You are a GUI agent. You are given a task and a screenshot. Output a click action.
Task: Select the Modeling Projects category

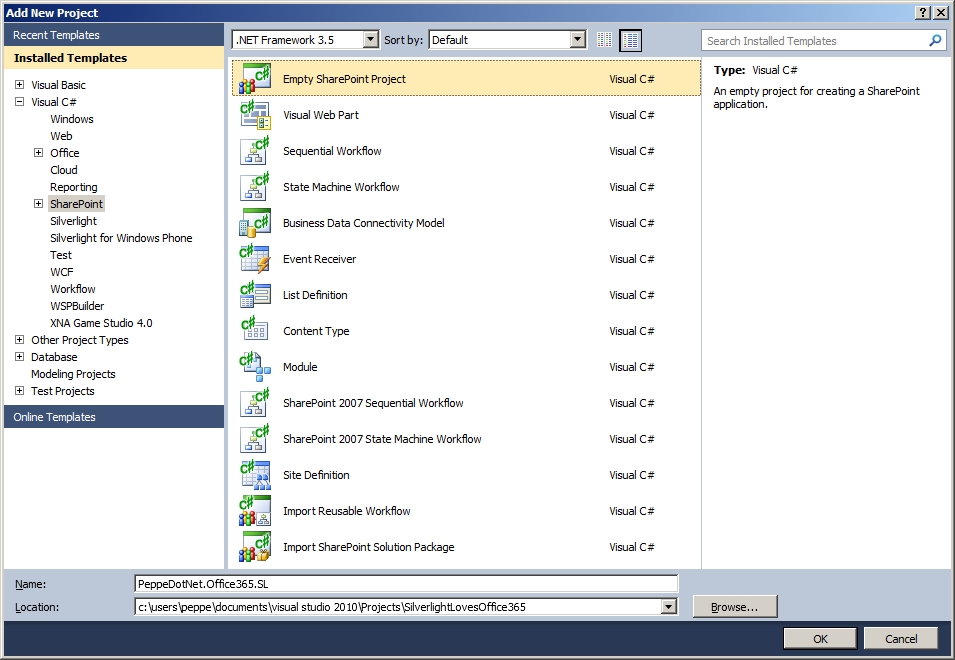(x=73, y=374)
